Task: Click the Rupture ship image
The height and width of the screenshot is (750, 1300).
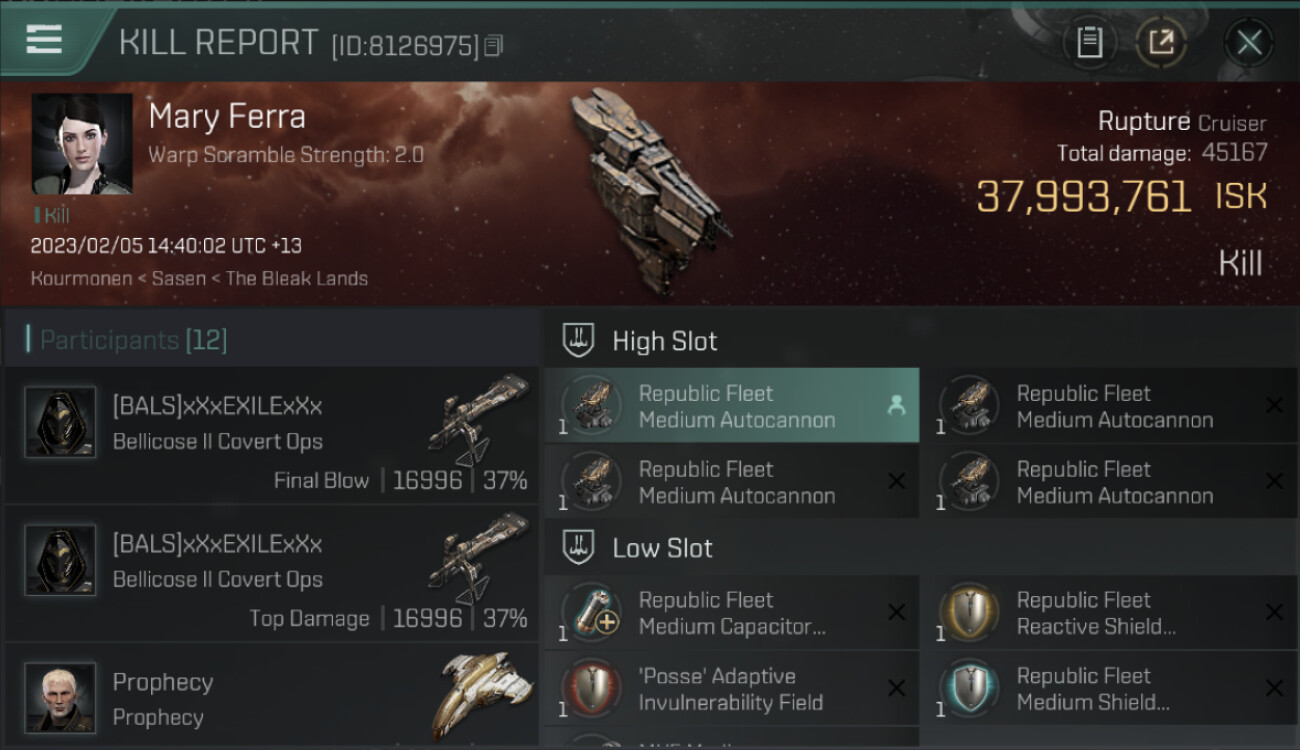Action: 645,190
